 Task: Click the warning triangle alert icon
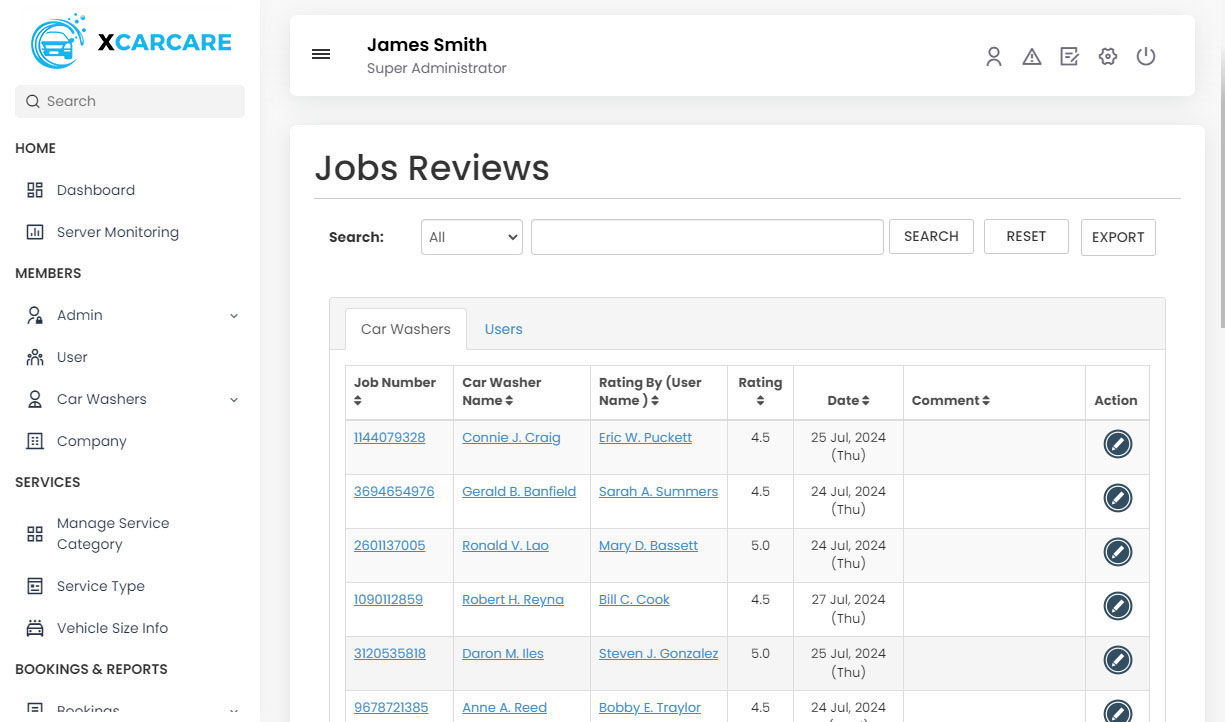[x=1031, y=57]
